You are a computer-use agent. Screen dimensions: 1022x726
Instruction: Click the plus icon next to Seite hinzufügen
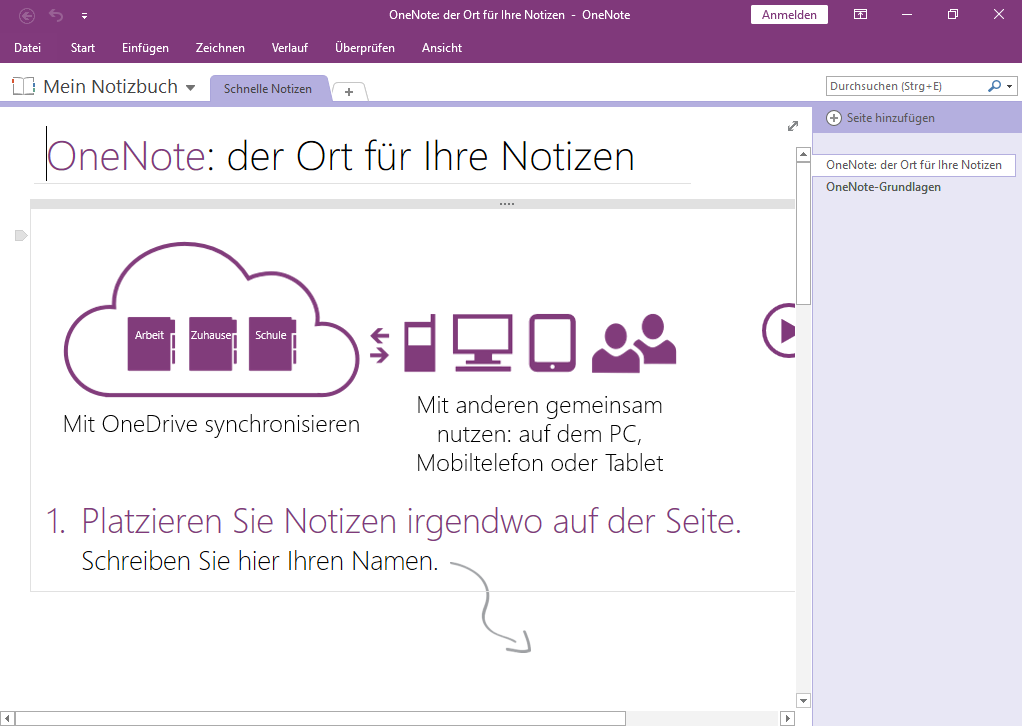pos(834,117)
